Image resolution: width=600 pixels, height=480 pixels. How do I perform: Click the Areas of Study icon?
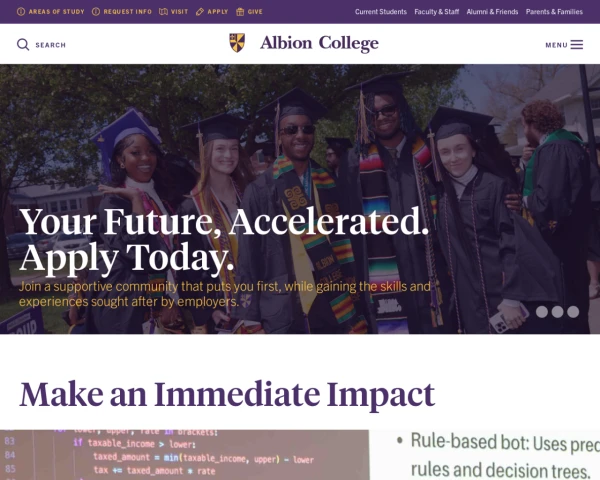21,12
